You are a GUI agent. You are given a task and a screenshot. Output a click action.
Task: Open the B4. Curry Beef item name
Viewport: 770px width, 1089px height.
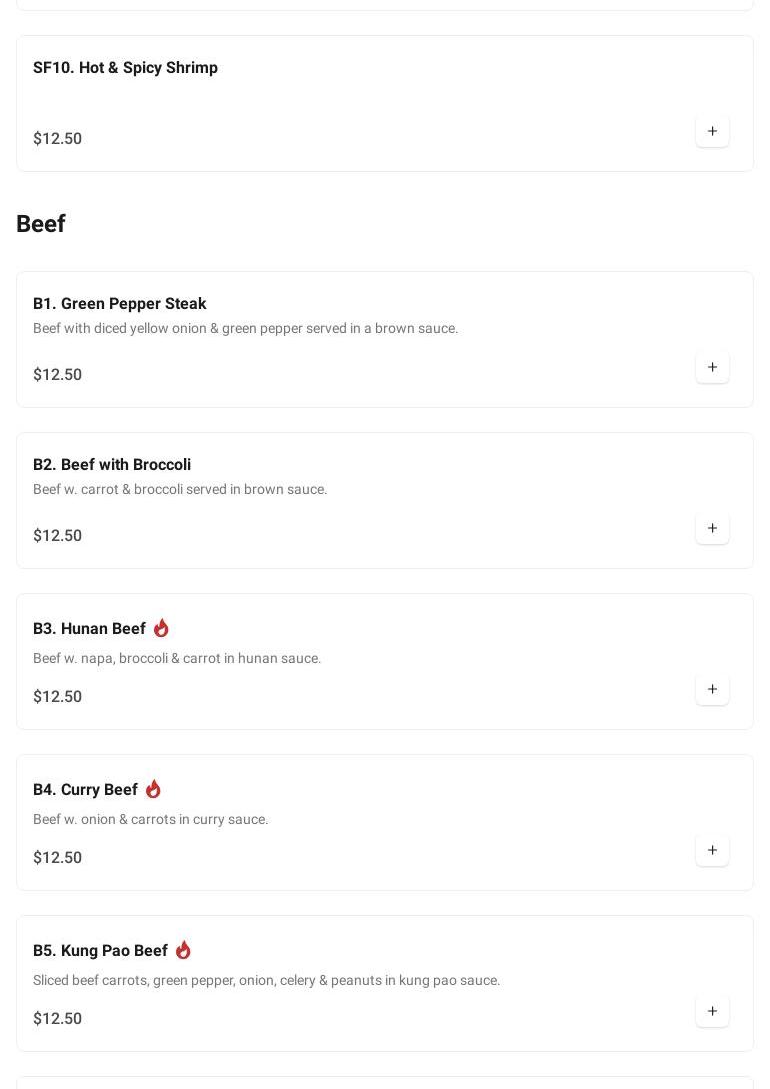(85, 790)
